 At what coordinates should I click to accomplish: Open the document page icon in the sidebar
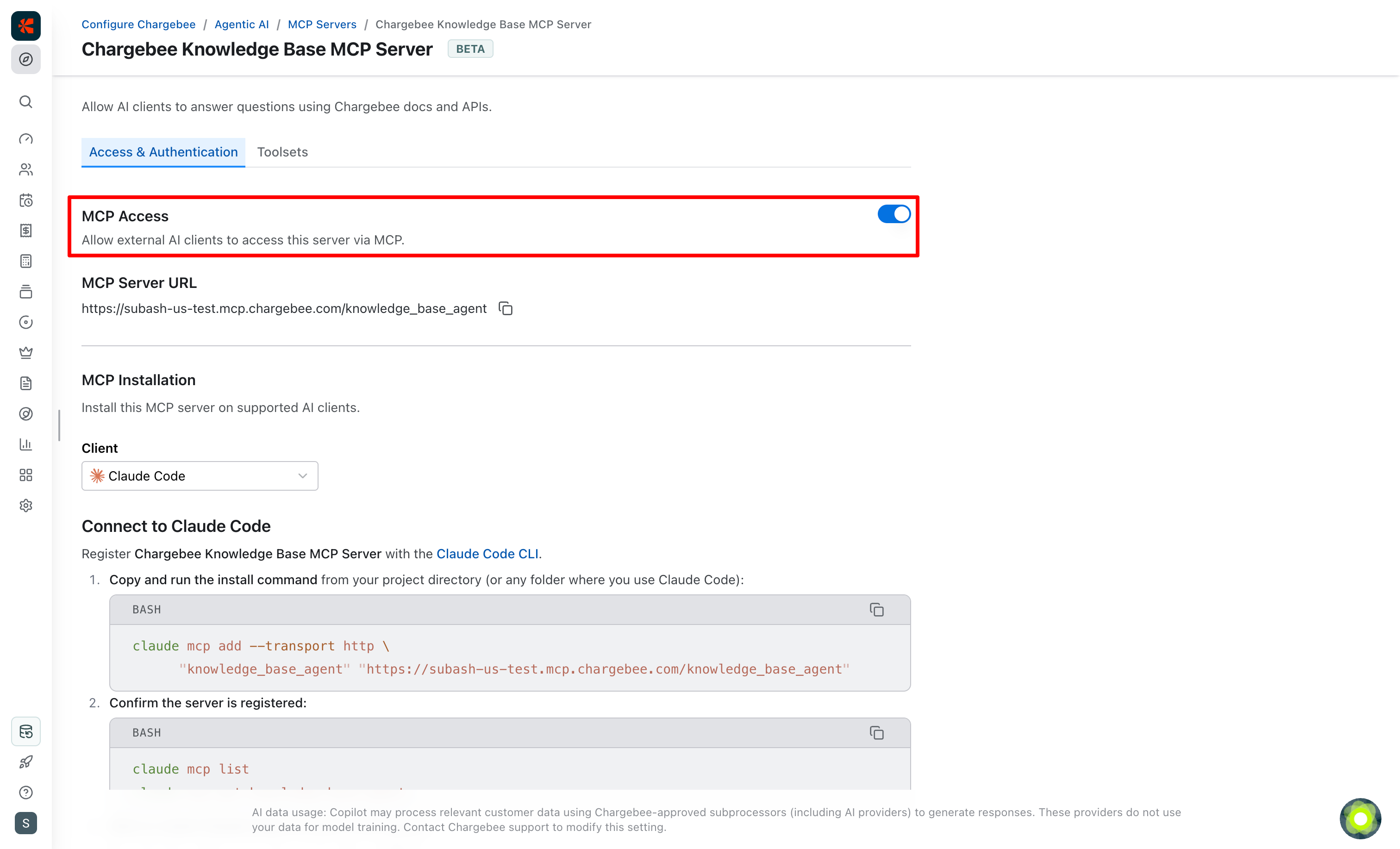pos(26,384)
